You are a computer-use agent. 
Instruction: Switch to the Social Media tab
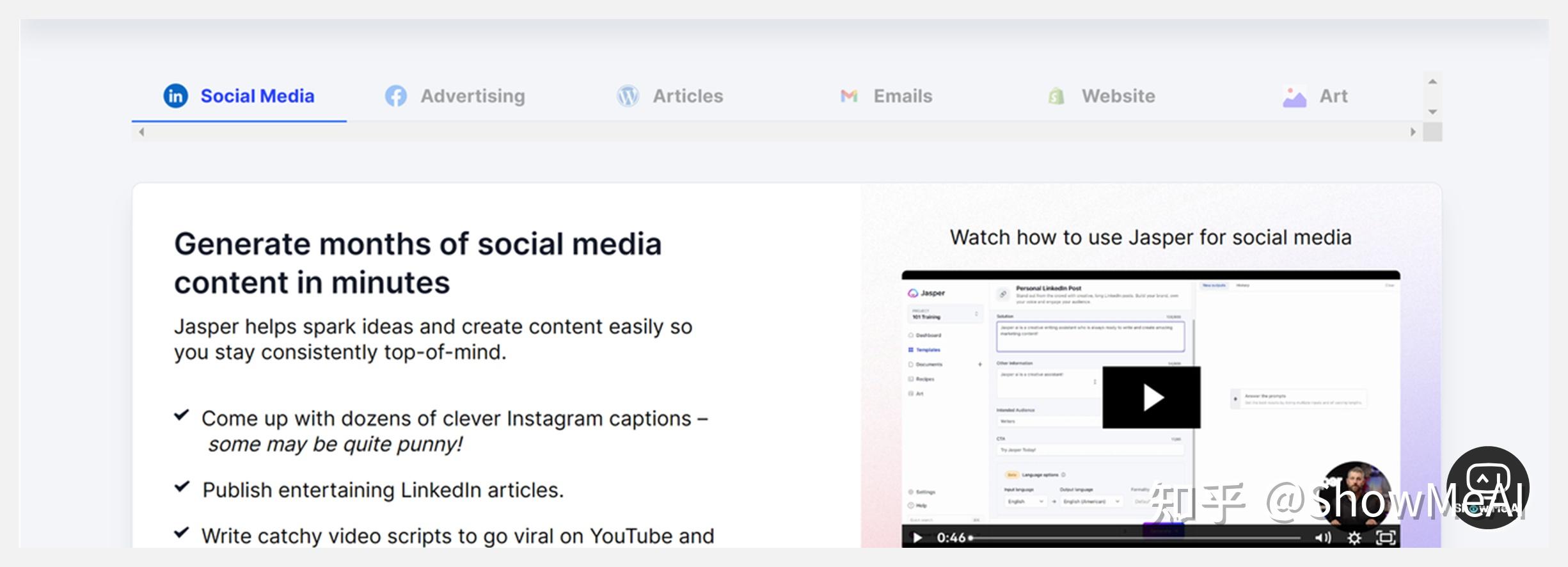tap(239, 96)
